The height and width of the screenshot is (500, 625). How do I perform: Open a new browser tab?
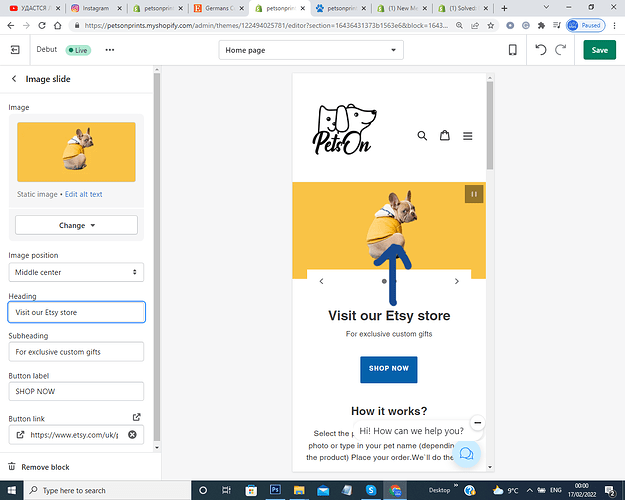pos(504,8)
